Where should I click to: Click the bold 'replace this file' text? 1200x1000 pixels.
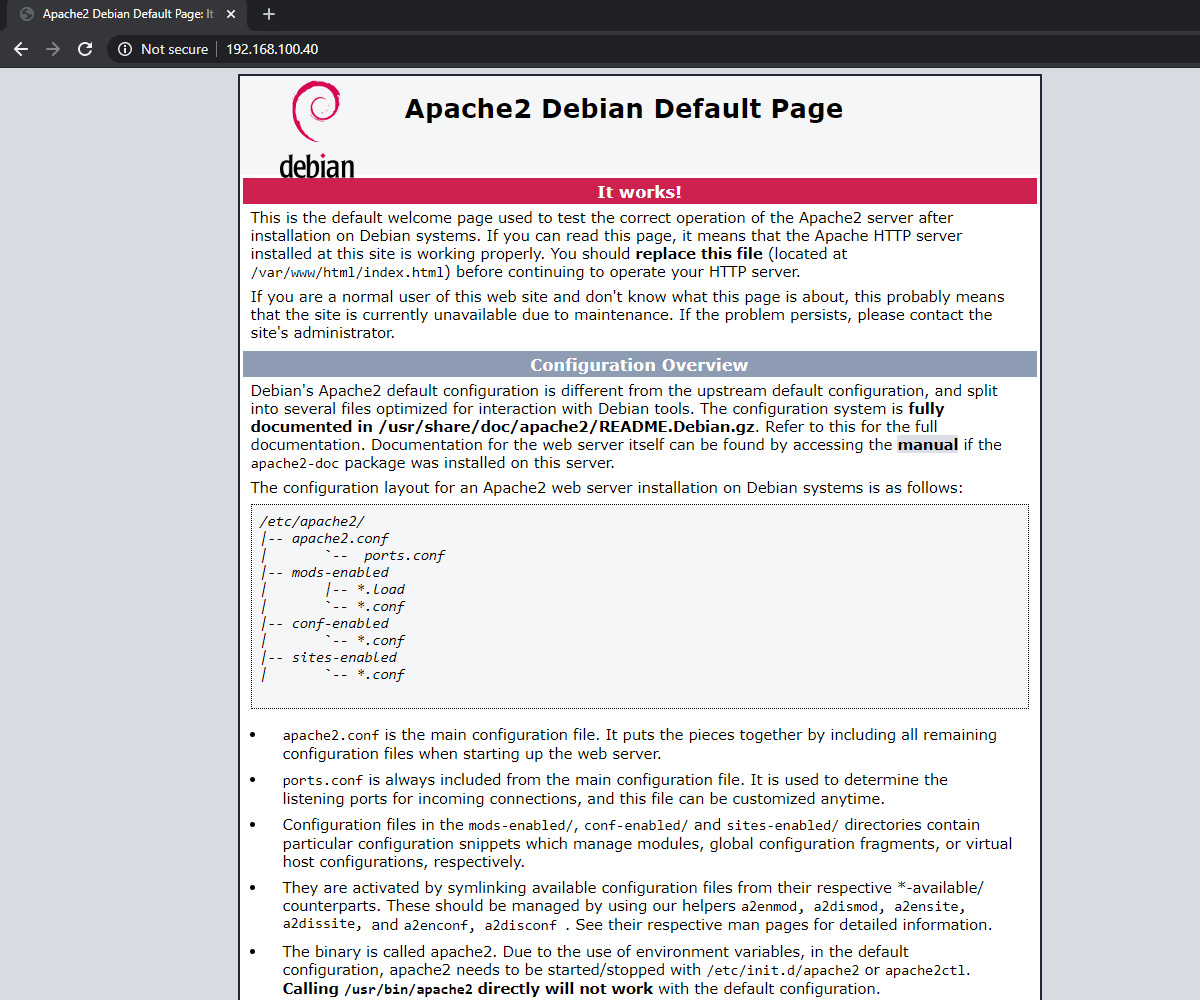click(x=700, y=254)
